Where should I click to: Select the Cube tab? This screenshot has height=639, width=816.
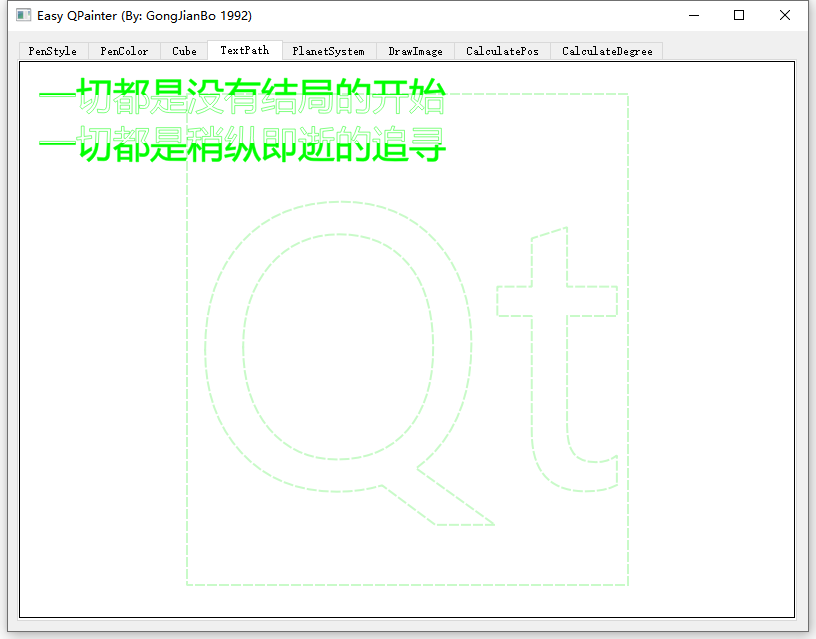[x=184, y=51]
